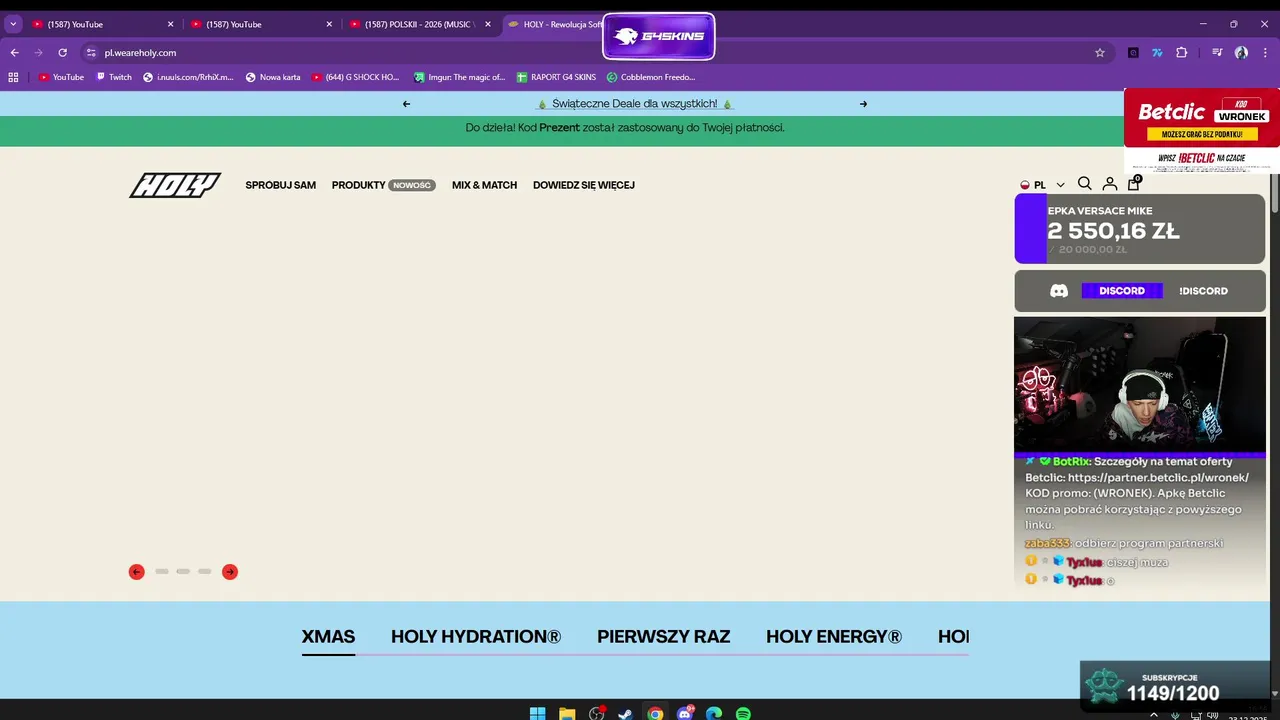
Task: Click the Świąteczne Deale dla wszystkich! announcement
Action: (x=635, y=104)
